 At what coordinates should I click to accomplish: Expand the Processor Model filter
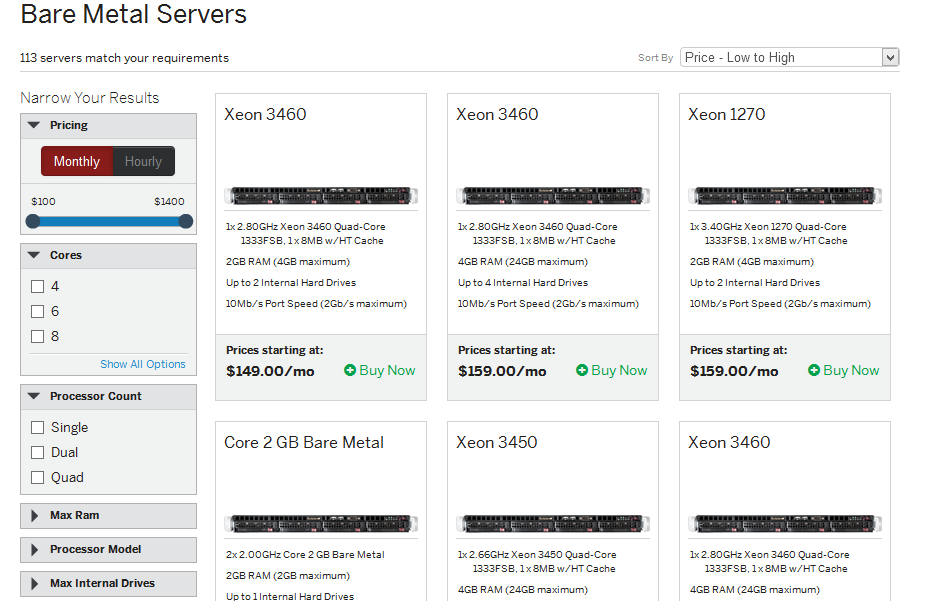(x=108, y=549)
